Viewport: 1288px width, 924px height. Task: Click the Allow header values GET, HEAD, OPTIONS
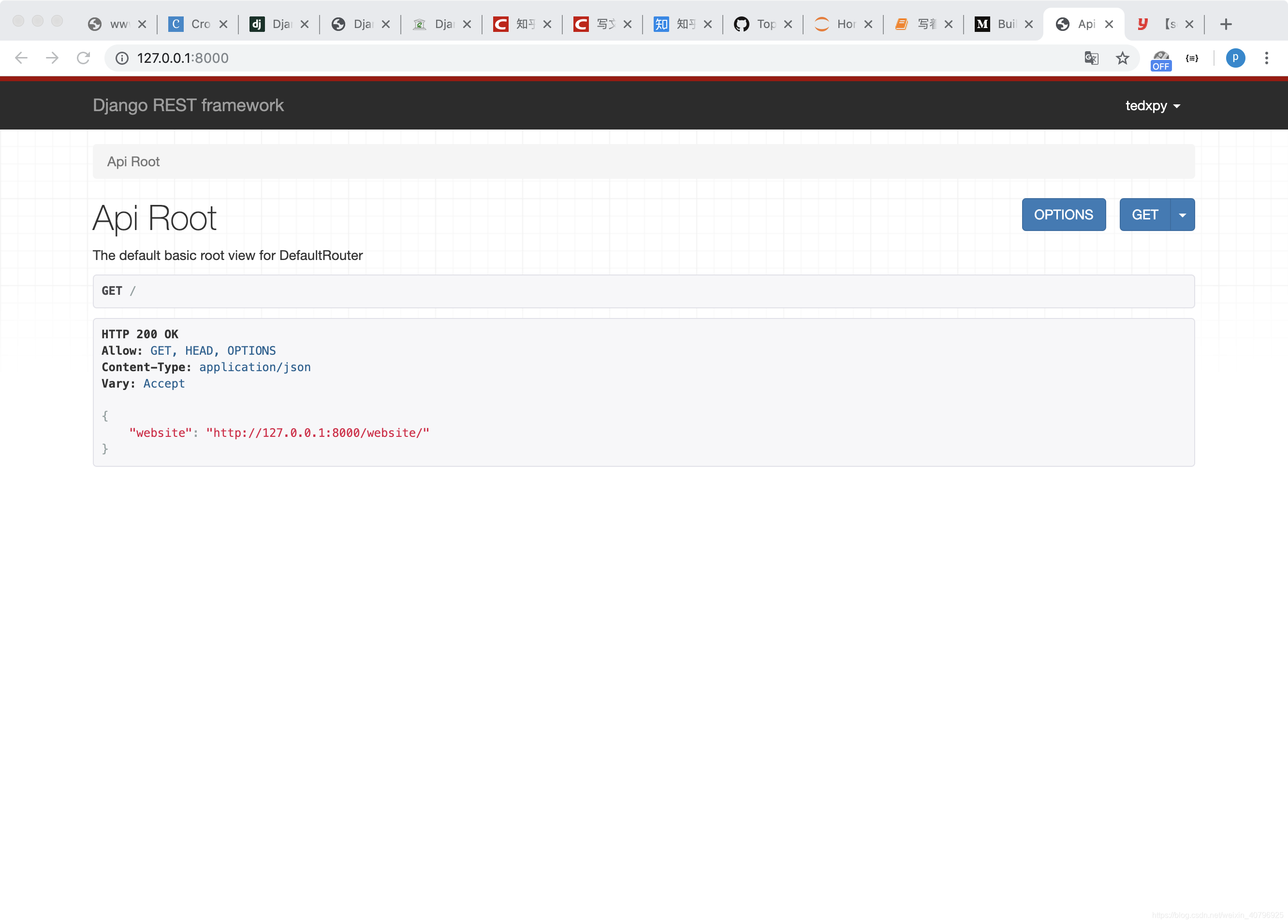pyautogui.click(x=213, y=351)
